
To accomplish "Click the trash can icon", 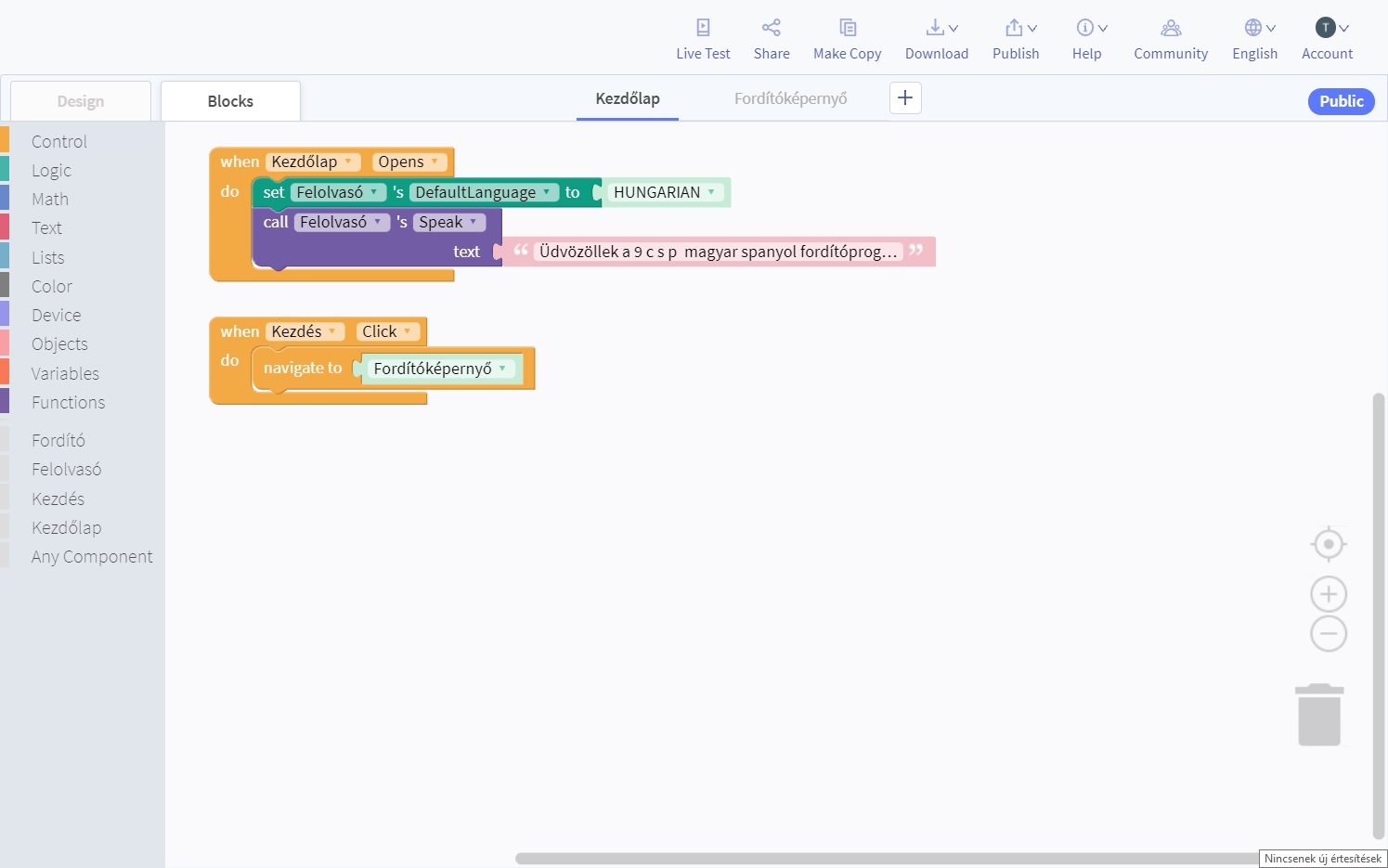I will coord(1318,715).
